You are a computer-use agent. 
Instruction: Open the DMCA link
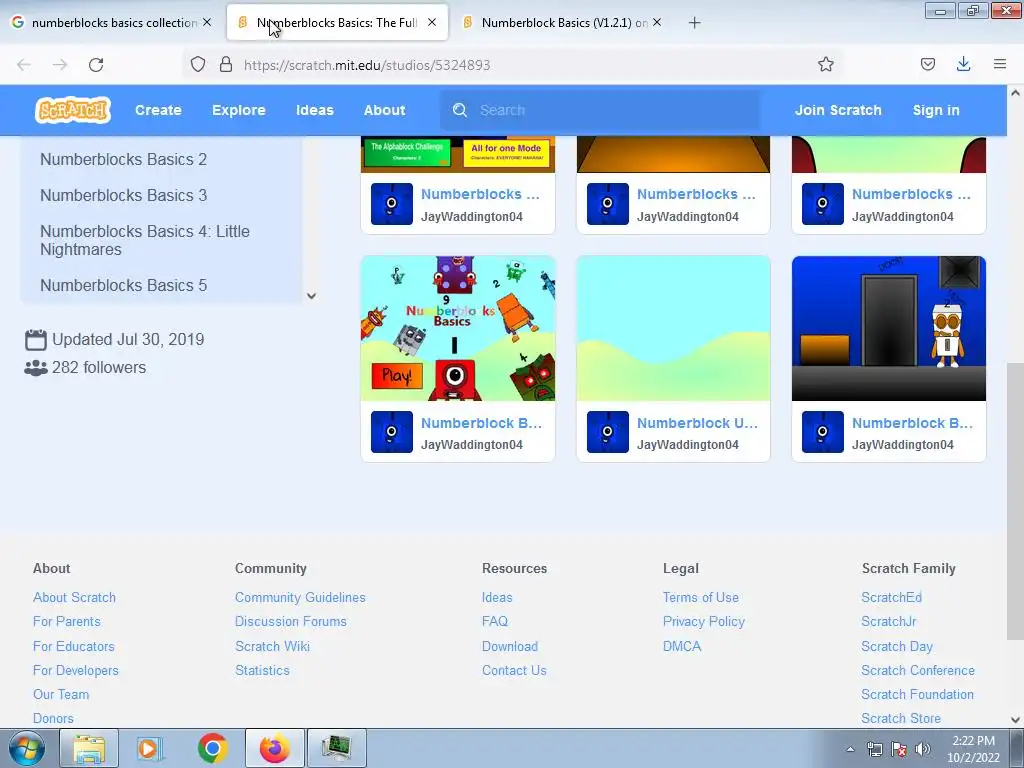click(x=682, y=646)
